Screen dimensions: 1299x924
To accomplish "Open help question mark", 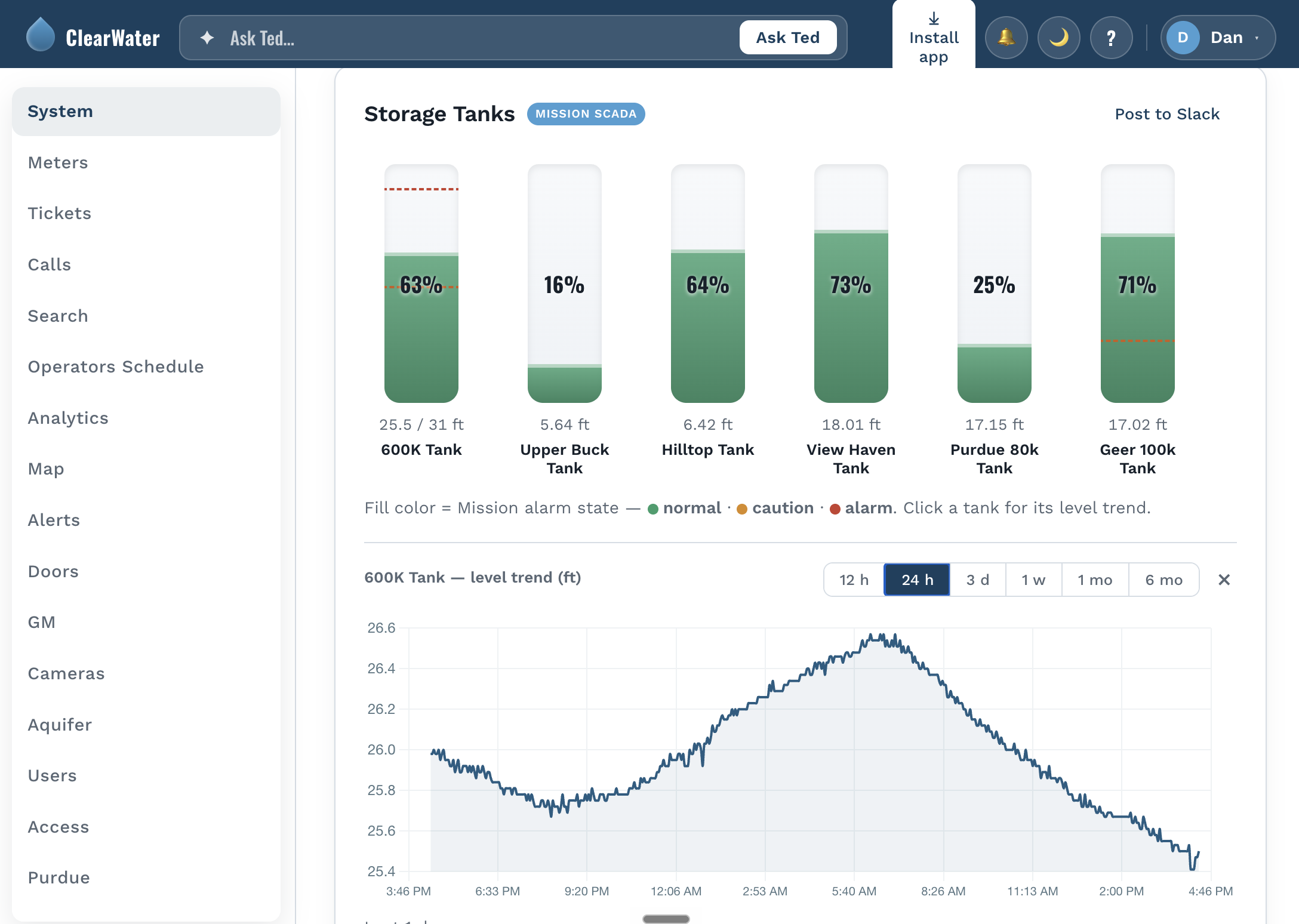I will [x=1112, y=38].
